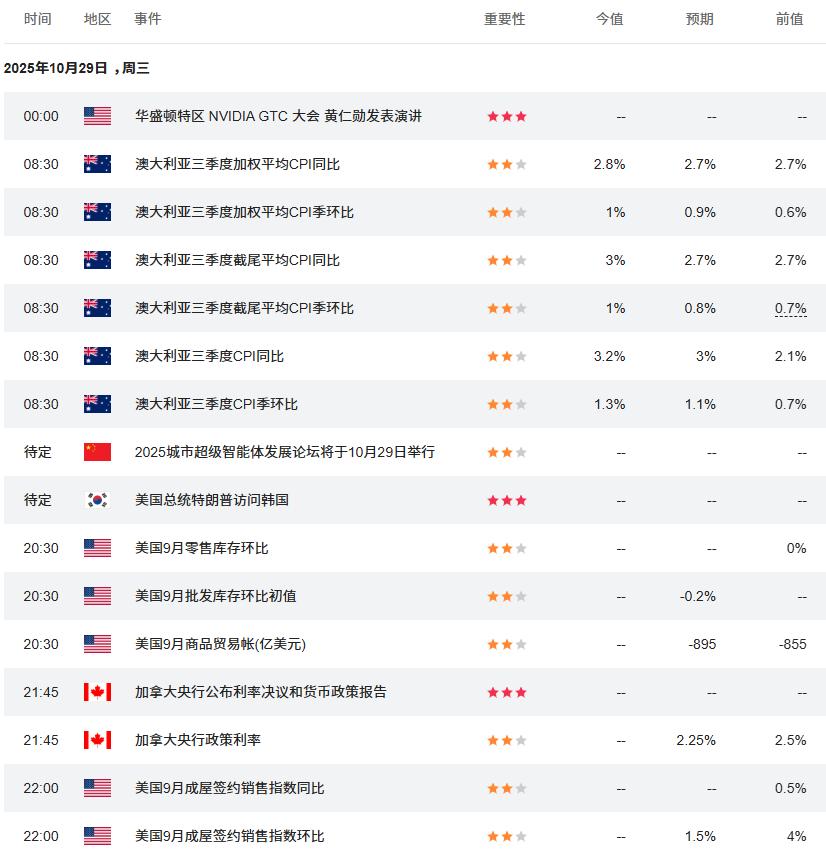Open the 加拿大央行公布利率决议和货币政策报告 event
Viewport: 826px width, 851px height.
tap(260, 692)
